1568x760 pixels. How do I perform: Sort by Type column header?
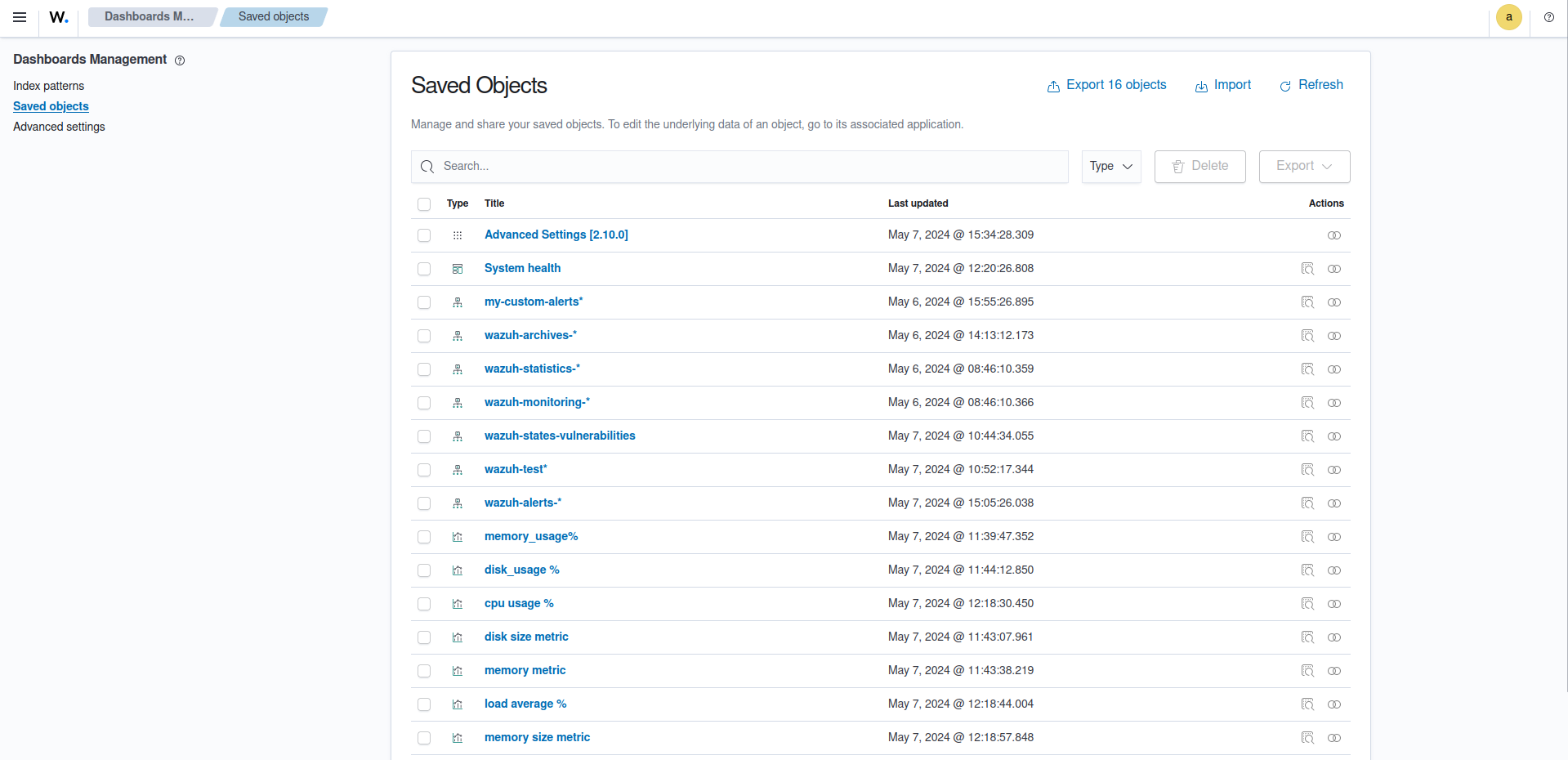[x=458, y=203]
